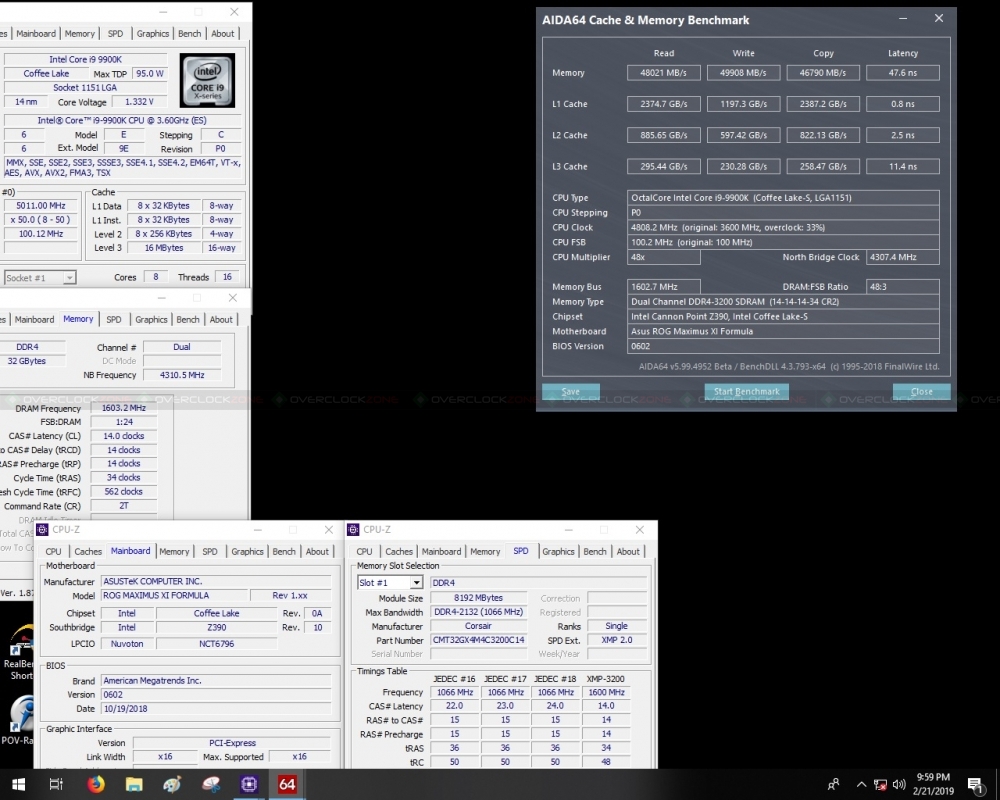Show hidden system tray icons
The height and width of the screenshot is (800, 1000).
[x=861, y=784]
